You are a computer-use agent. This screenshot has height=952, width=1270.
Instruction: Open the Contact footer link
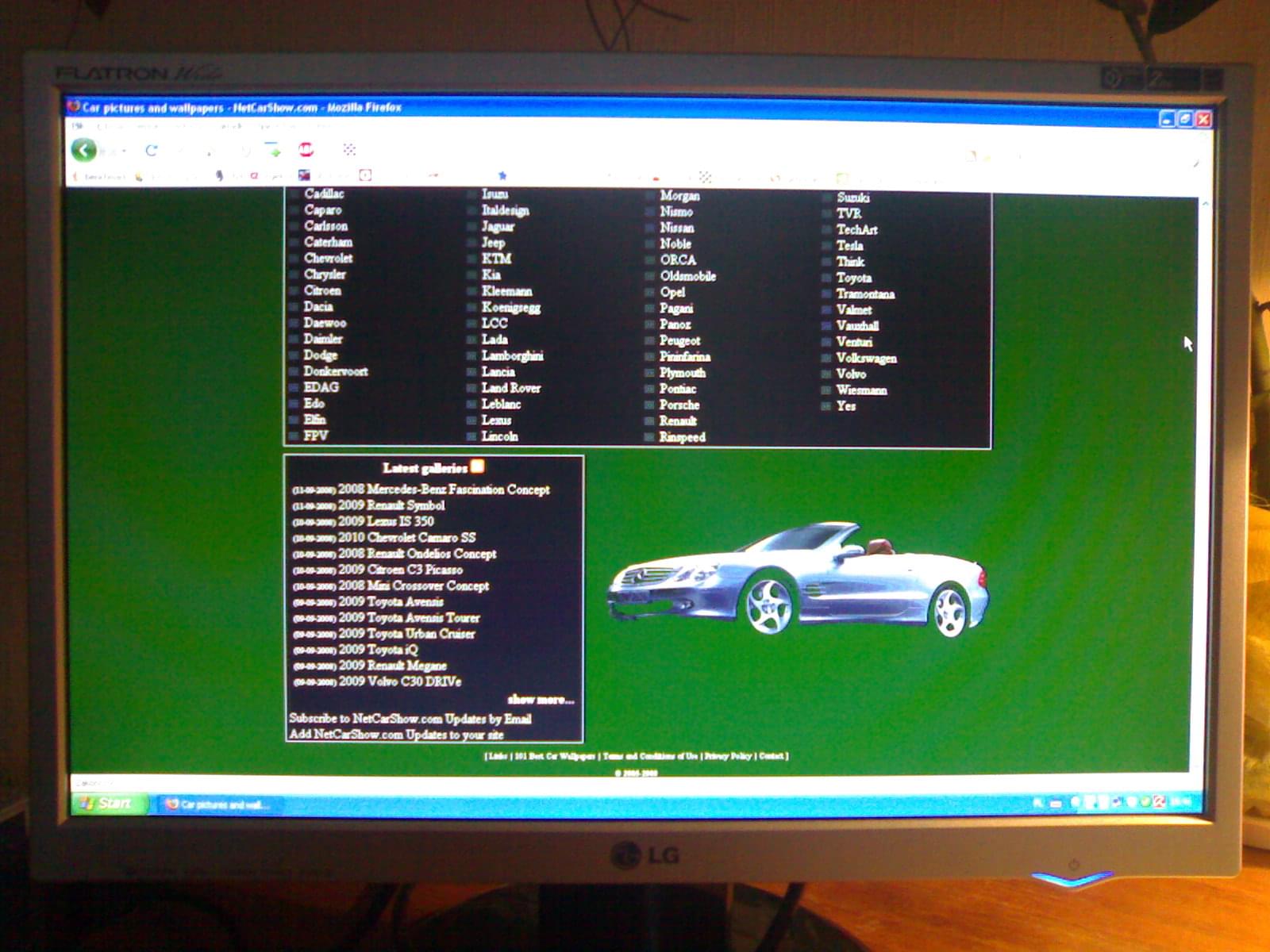pyautogui.click(x=772, y=756)
